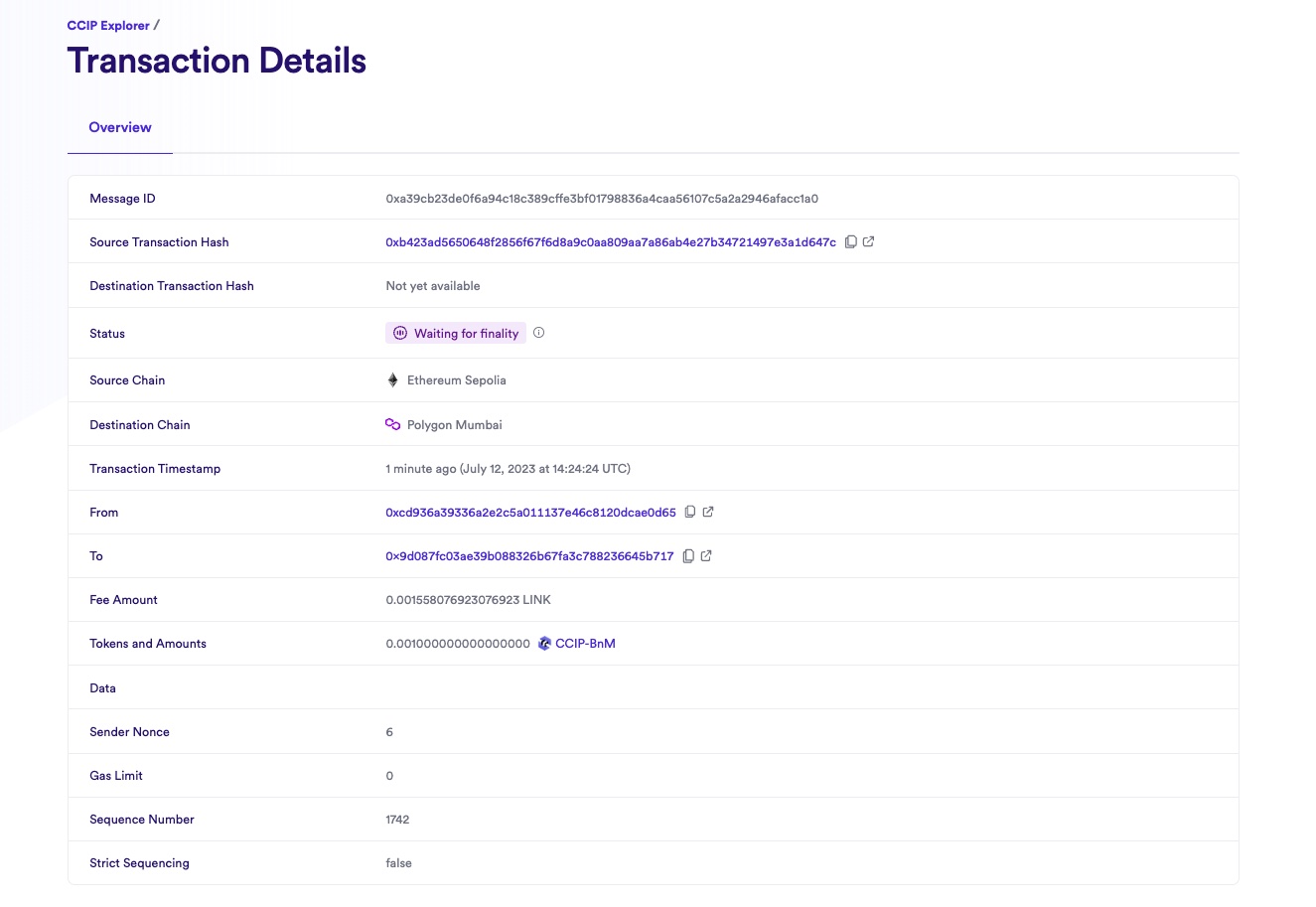Click the Sender Nonce value '6'
Screen dimensions: 1316x907
pyautogui.click(x=389, y=731)
